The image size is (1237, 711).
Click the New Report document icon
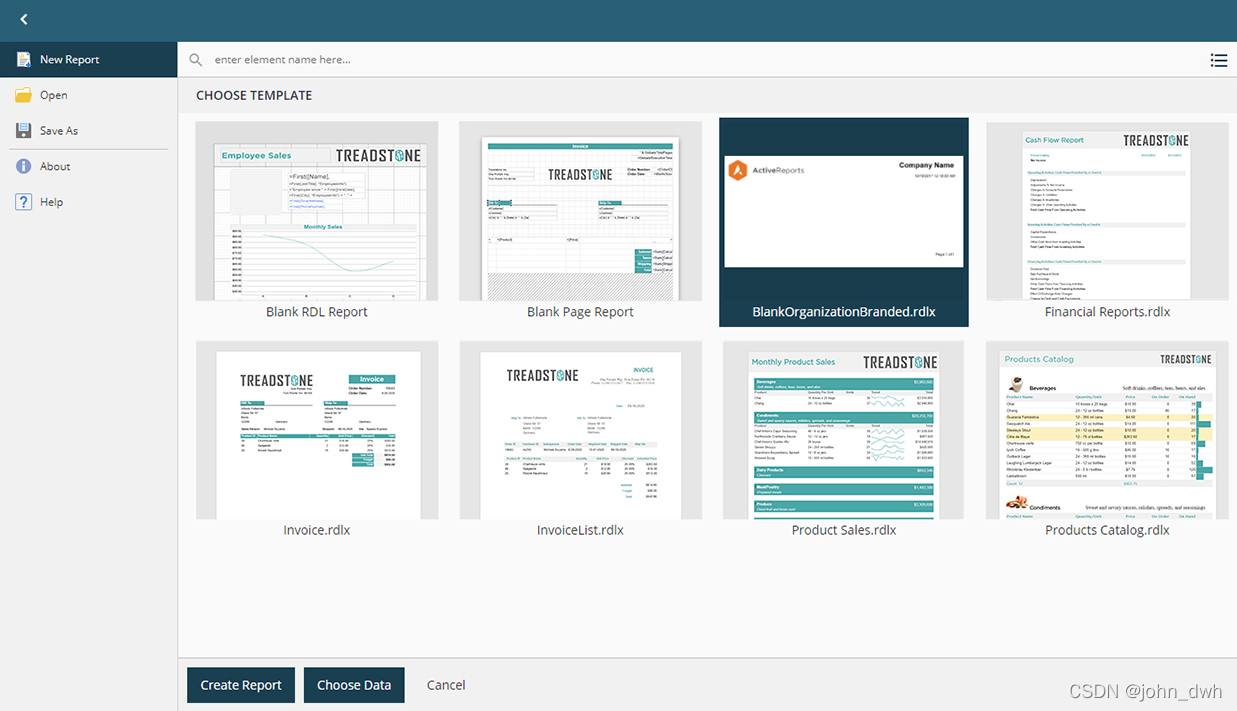pyautogui.click(x=24, y=59)
